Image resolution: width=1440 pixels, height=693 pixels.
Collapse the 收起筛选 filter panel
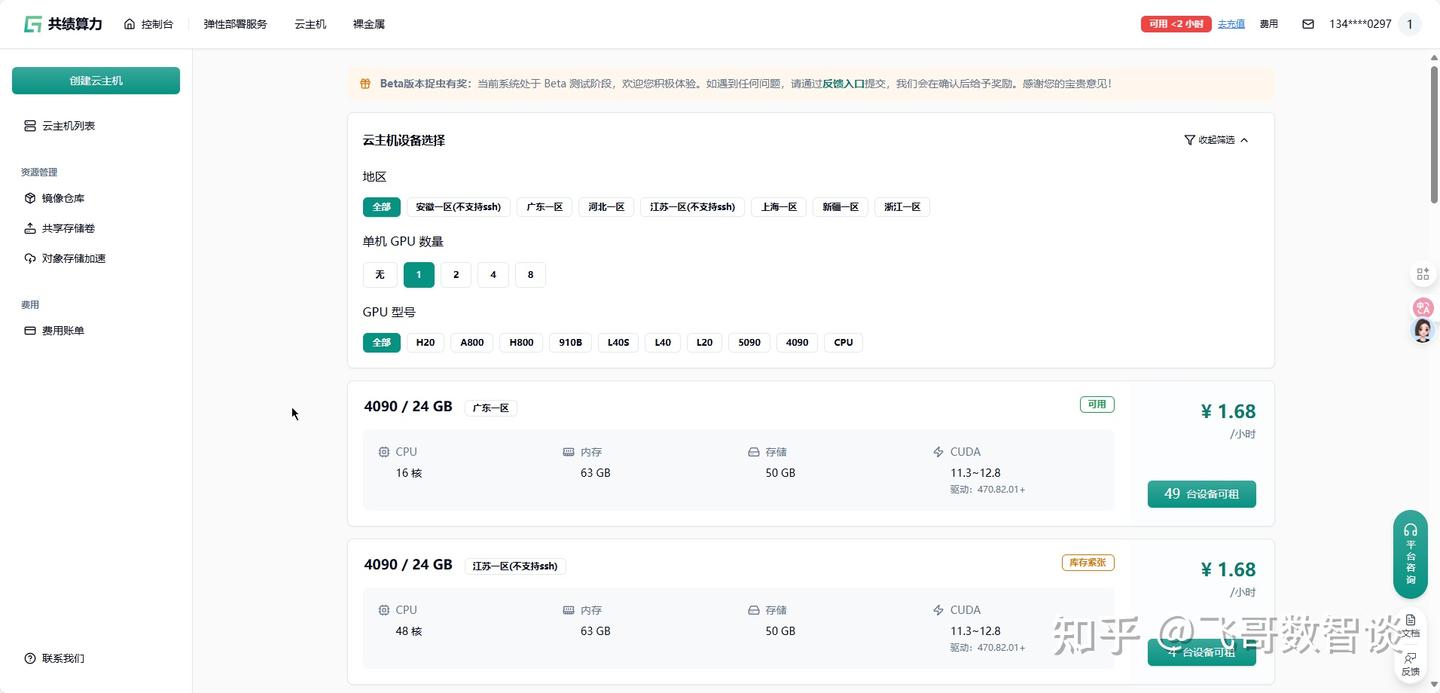point(1216,140)
